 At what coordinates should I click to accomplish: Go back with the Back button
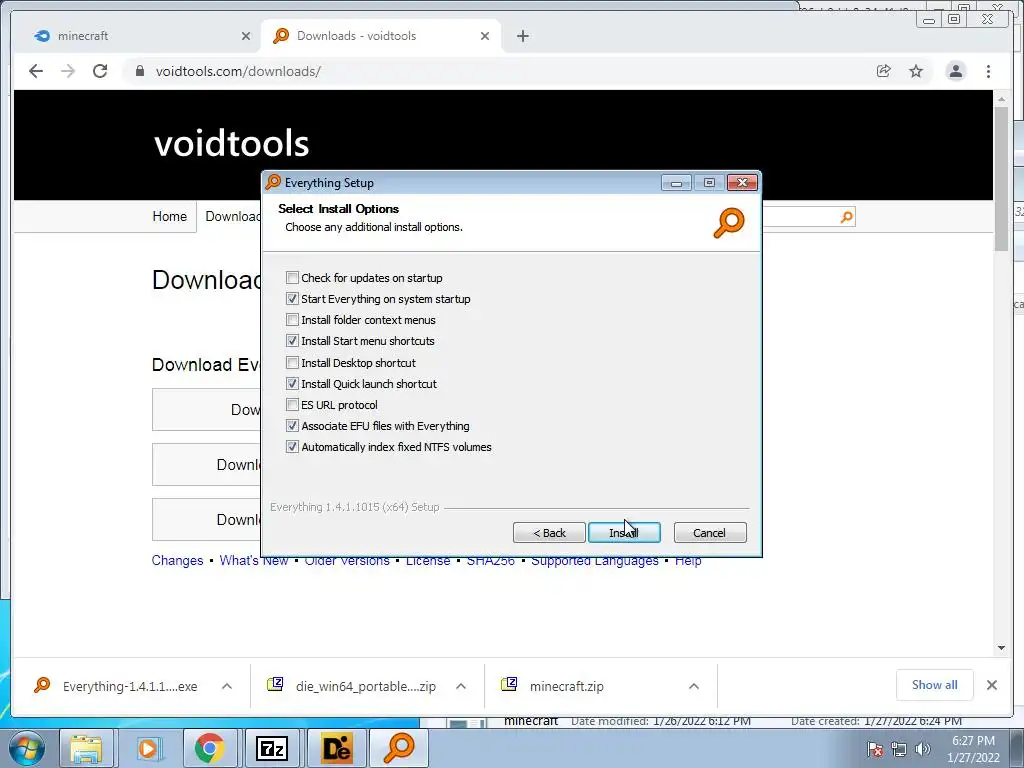(549, 533)
